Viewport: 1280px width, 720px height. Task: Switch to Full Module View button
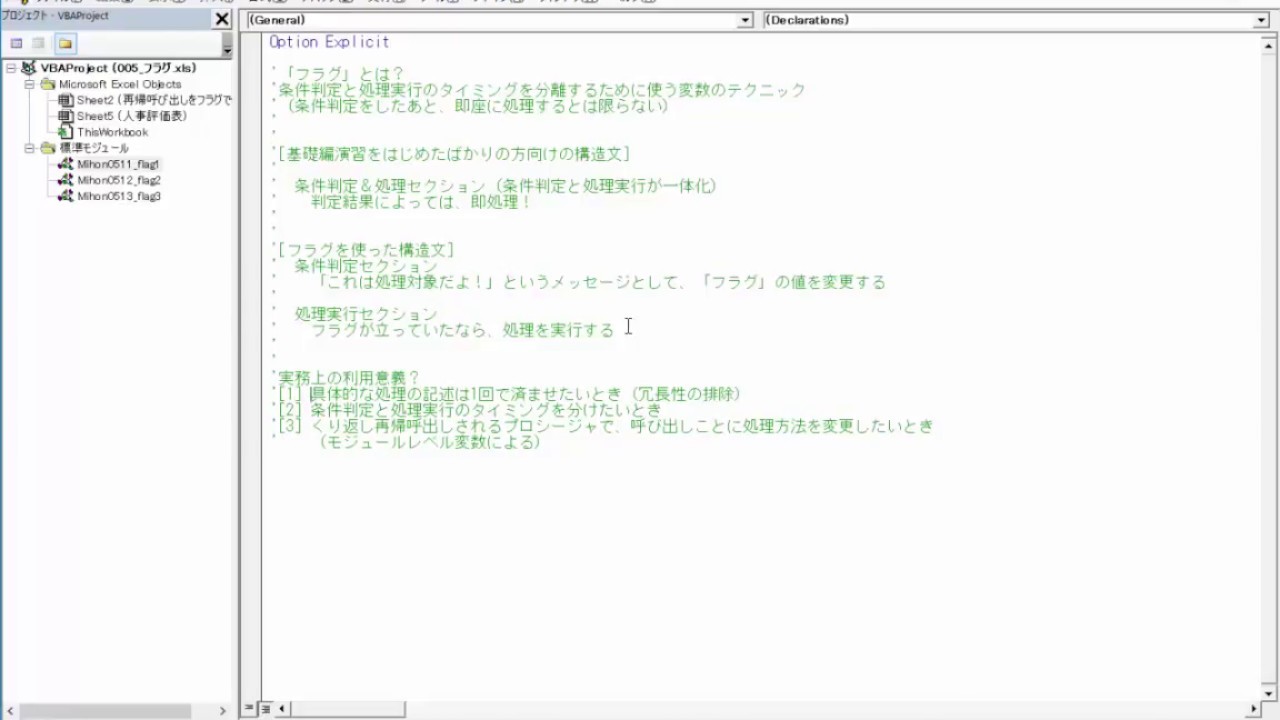click(x=266, y=709)
